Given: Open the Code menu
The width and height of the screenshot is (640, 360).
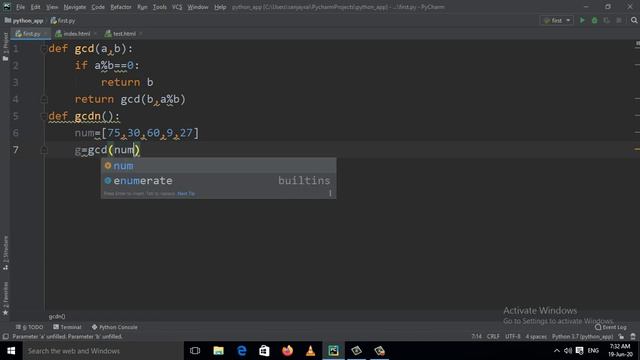Looking at the screenshot, I should click(x=98, y=7).
